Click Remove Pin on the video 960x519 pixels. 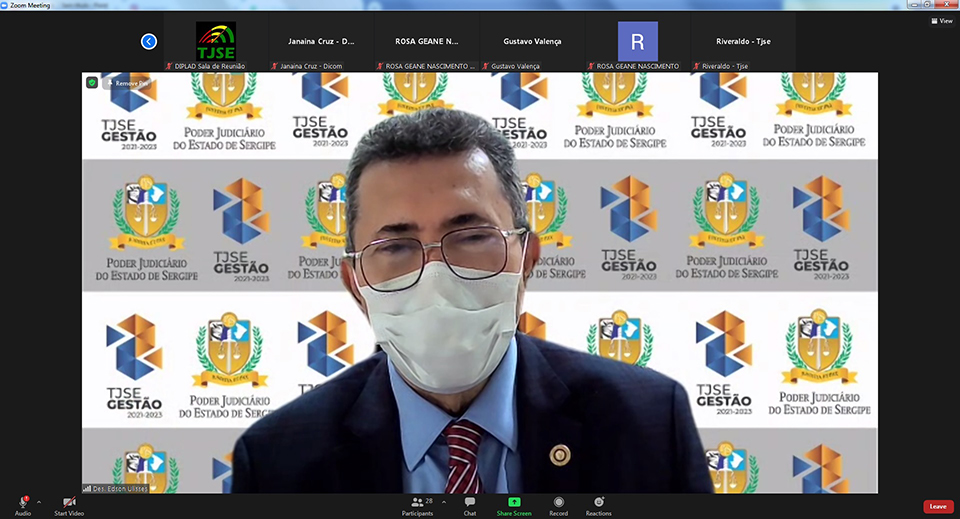(128, 83)
